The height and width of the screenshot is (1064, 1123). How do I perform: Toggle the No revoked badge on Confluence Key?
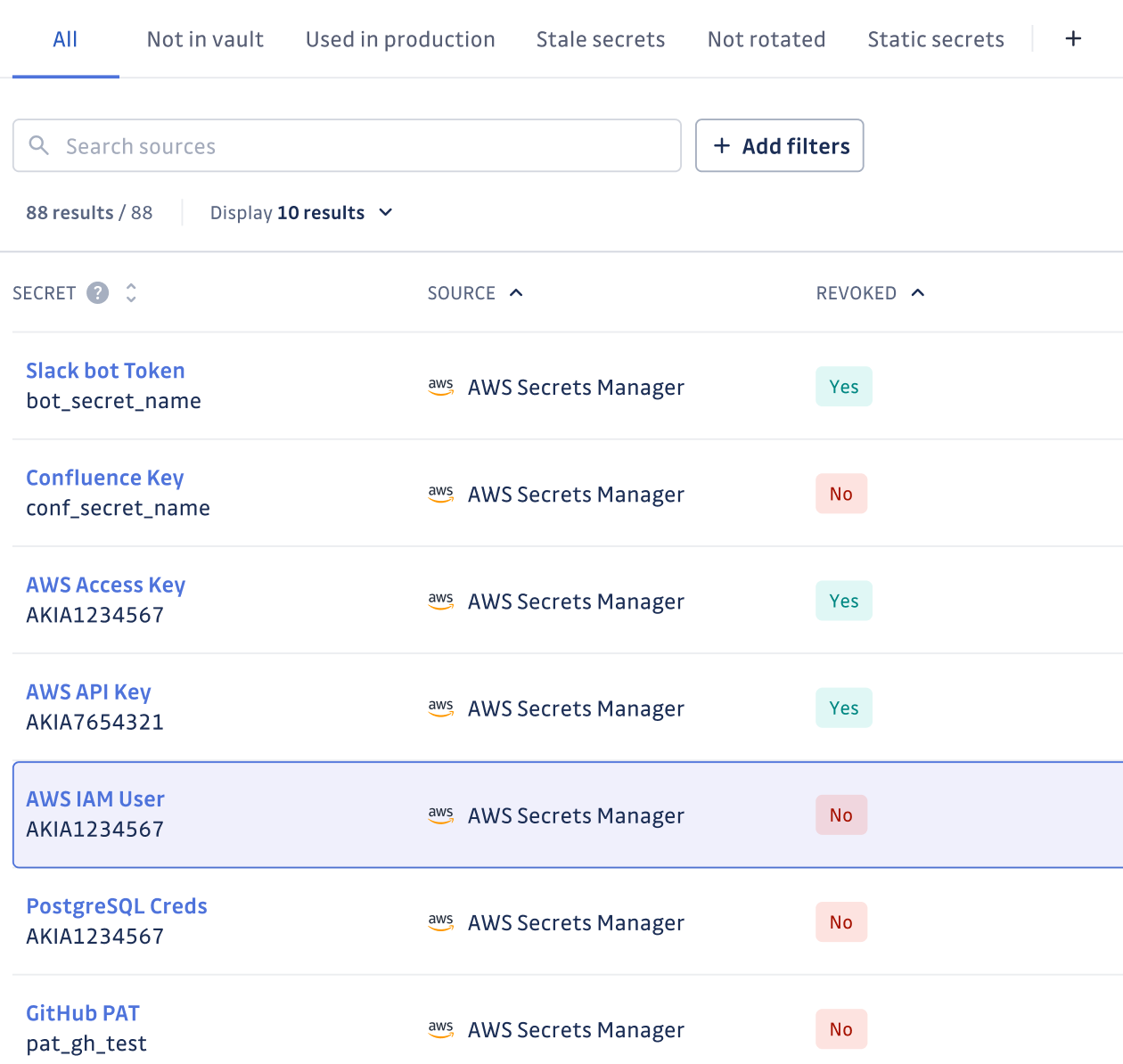pos(840,494)
